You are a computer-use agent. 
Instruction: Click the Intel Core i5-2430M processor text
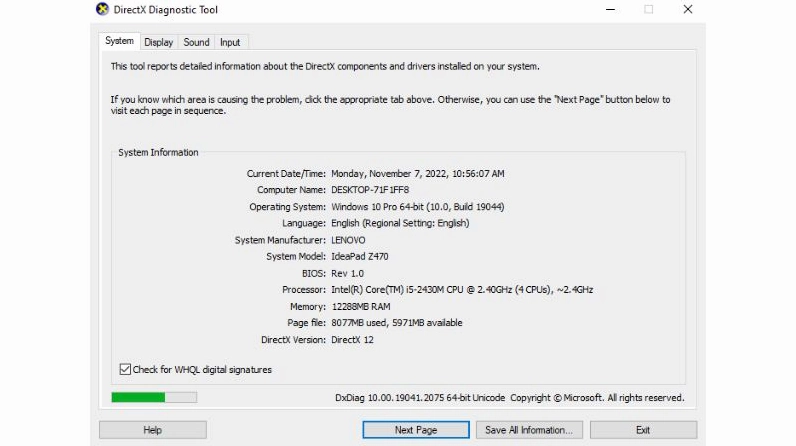[462, 290]
